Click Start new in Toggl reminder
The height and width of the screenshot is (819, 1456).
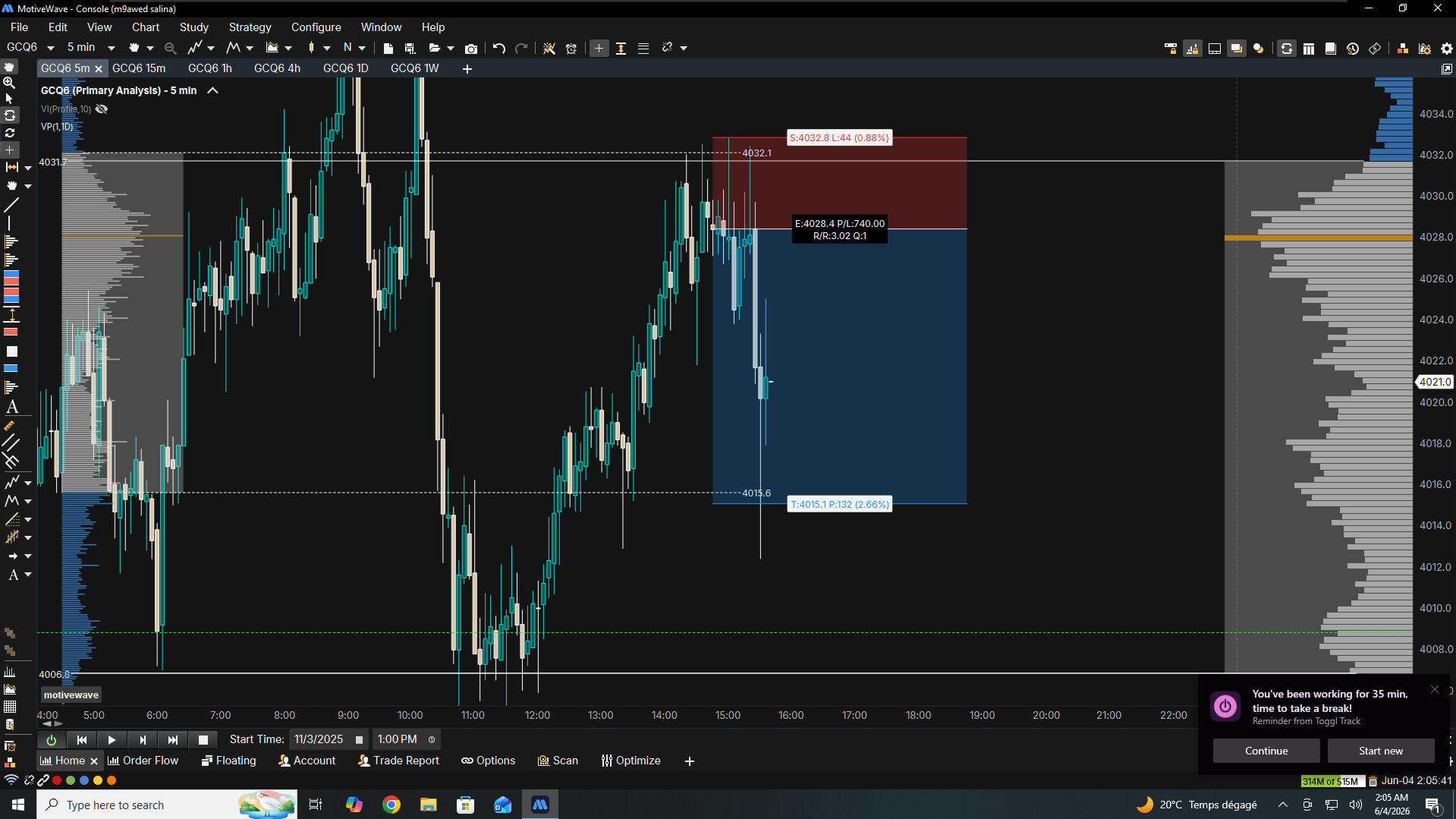(x=1381, y=751)
